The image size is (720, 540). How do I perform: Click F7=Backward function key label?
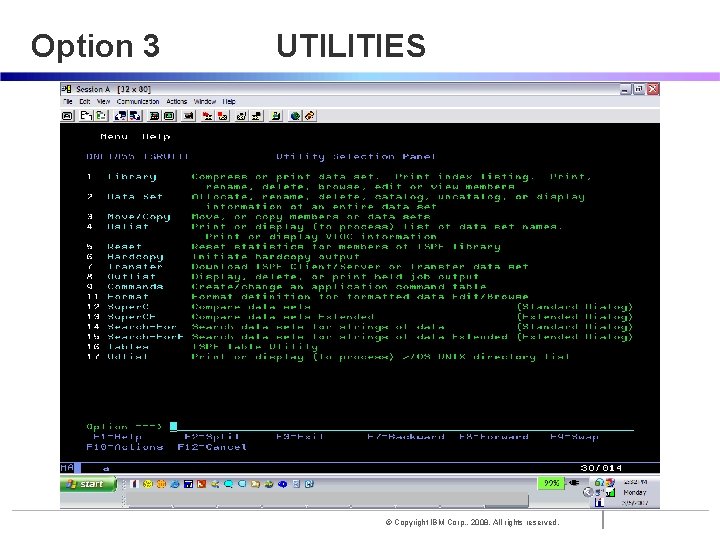pos(406,437)
